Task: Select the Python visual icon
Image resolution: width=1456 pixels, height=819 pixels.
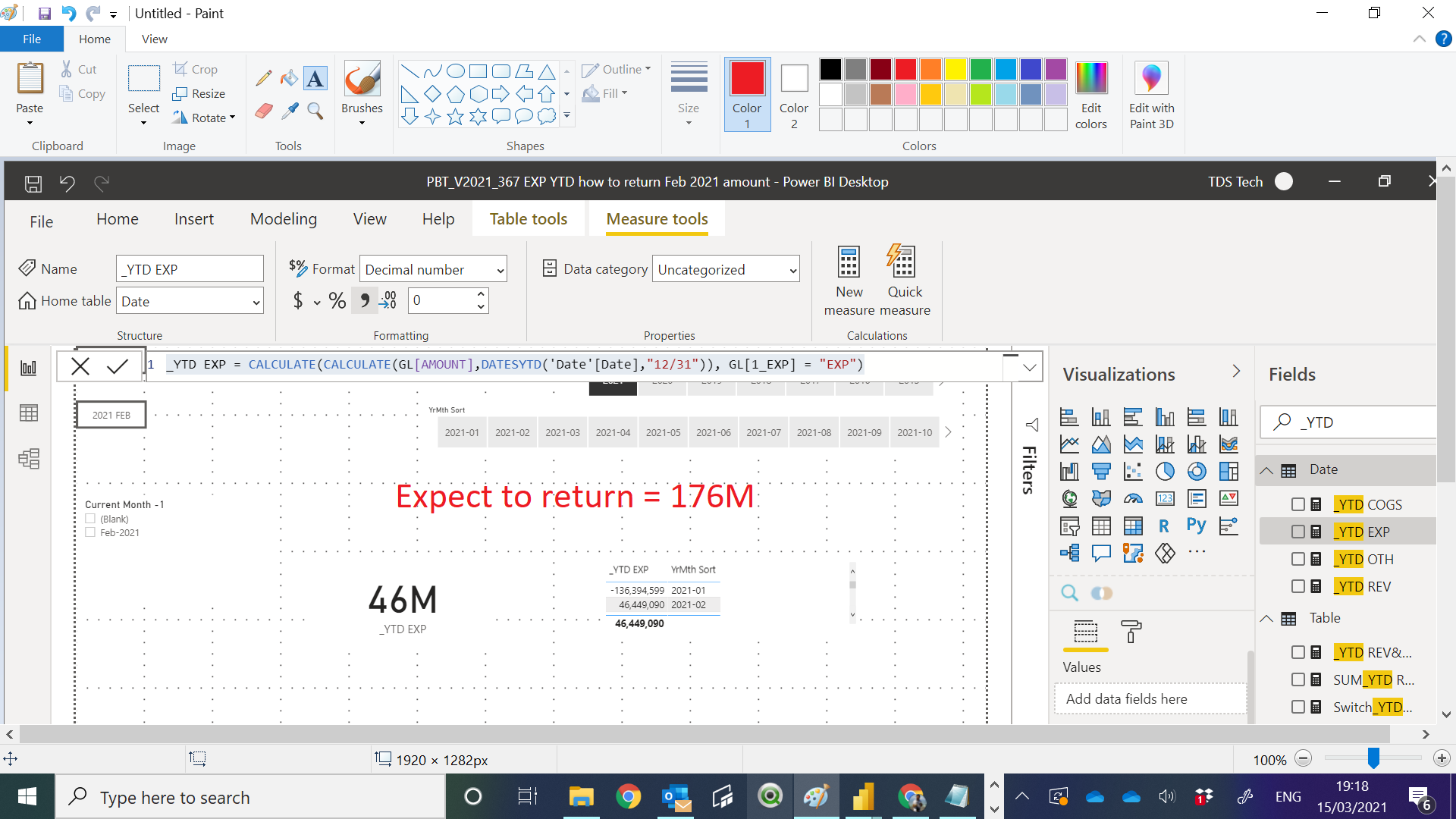Action: click(1196, 525)
